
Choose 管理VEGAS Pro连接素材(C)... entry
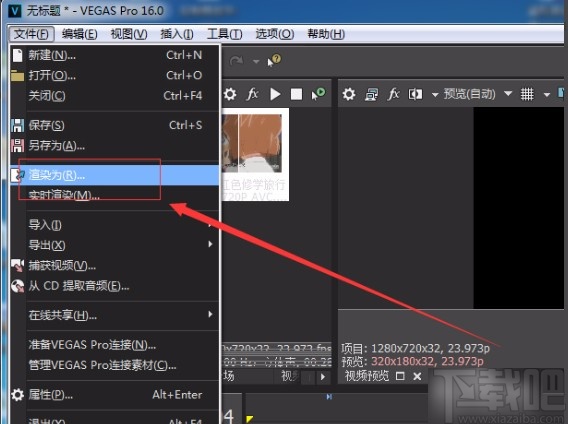tap(114, 365)
